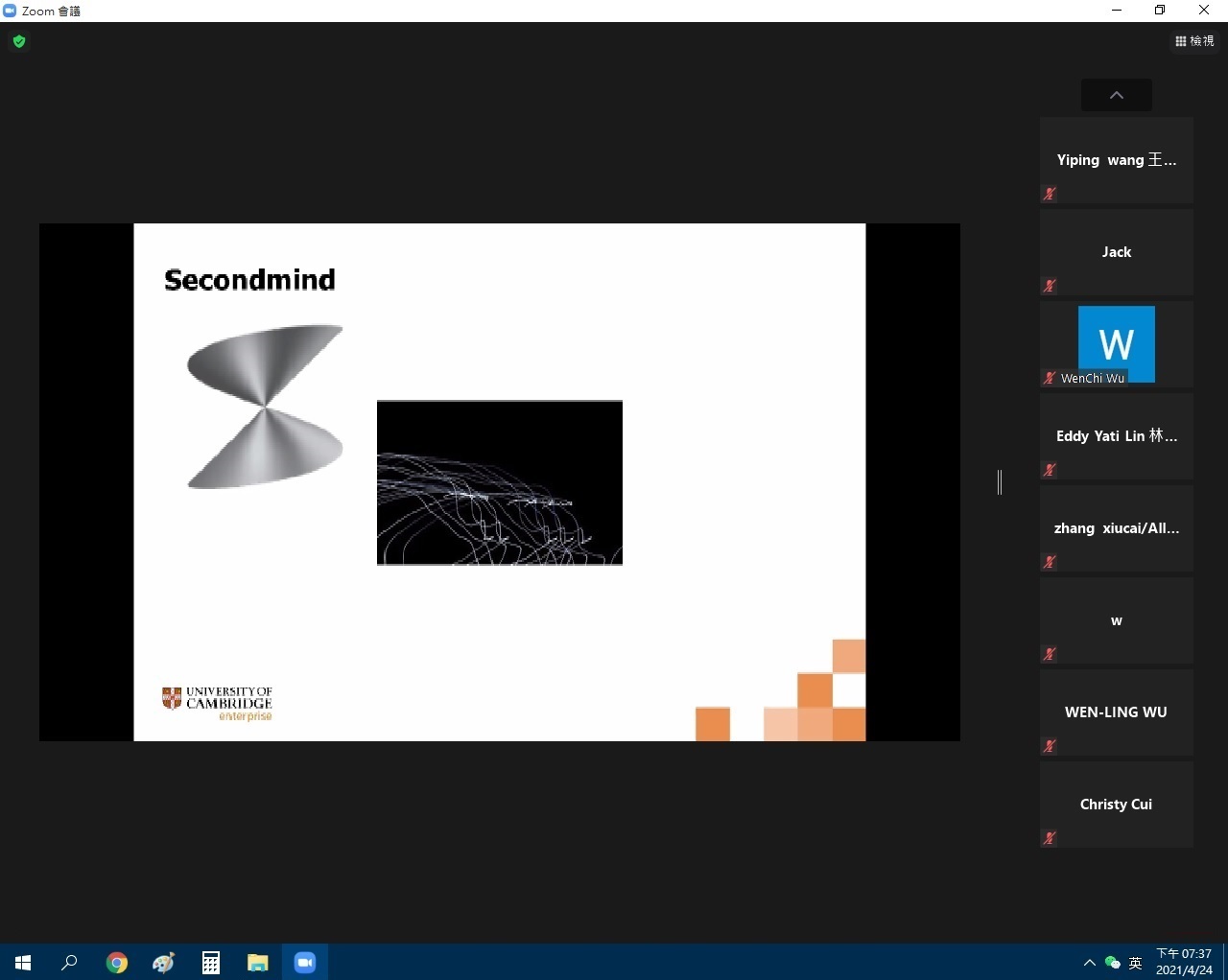Open Windows taskbar search
1228x980 pixels.
(x=69, y=962)
